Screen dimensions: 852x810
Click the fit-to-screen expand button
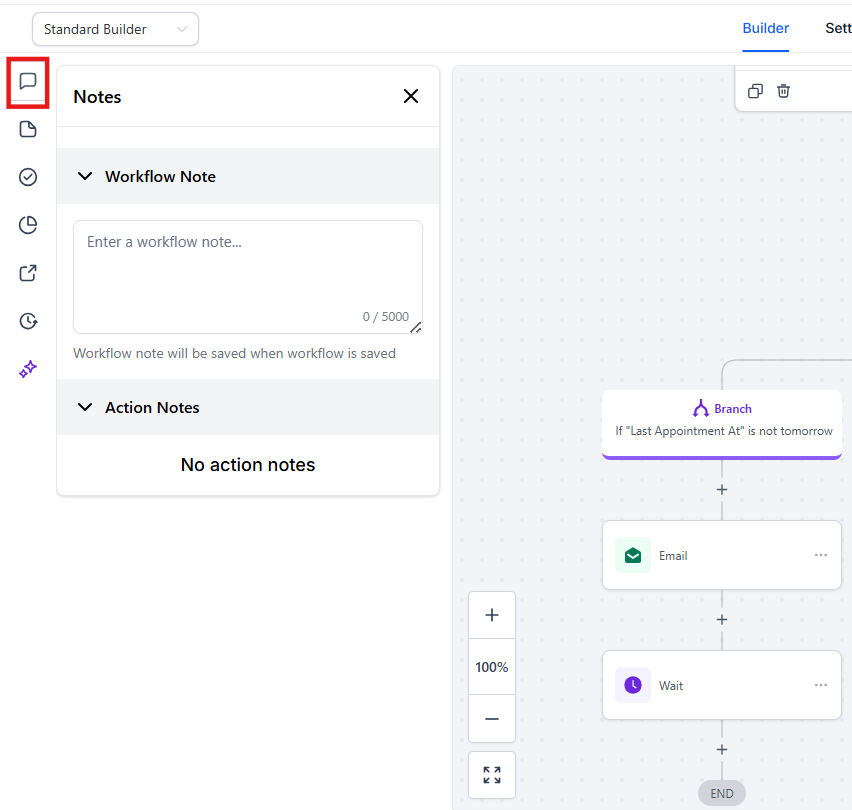pyautogui.click(x=492, y=775)
